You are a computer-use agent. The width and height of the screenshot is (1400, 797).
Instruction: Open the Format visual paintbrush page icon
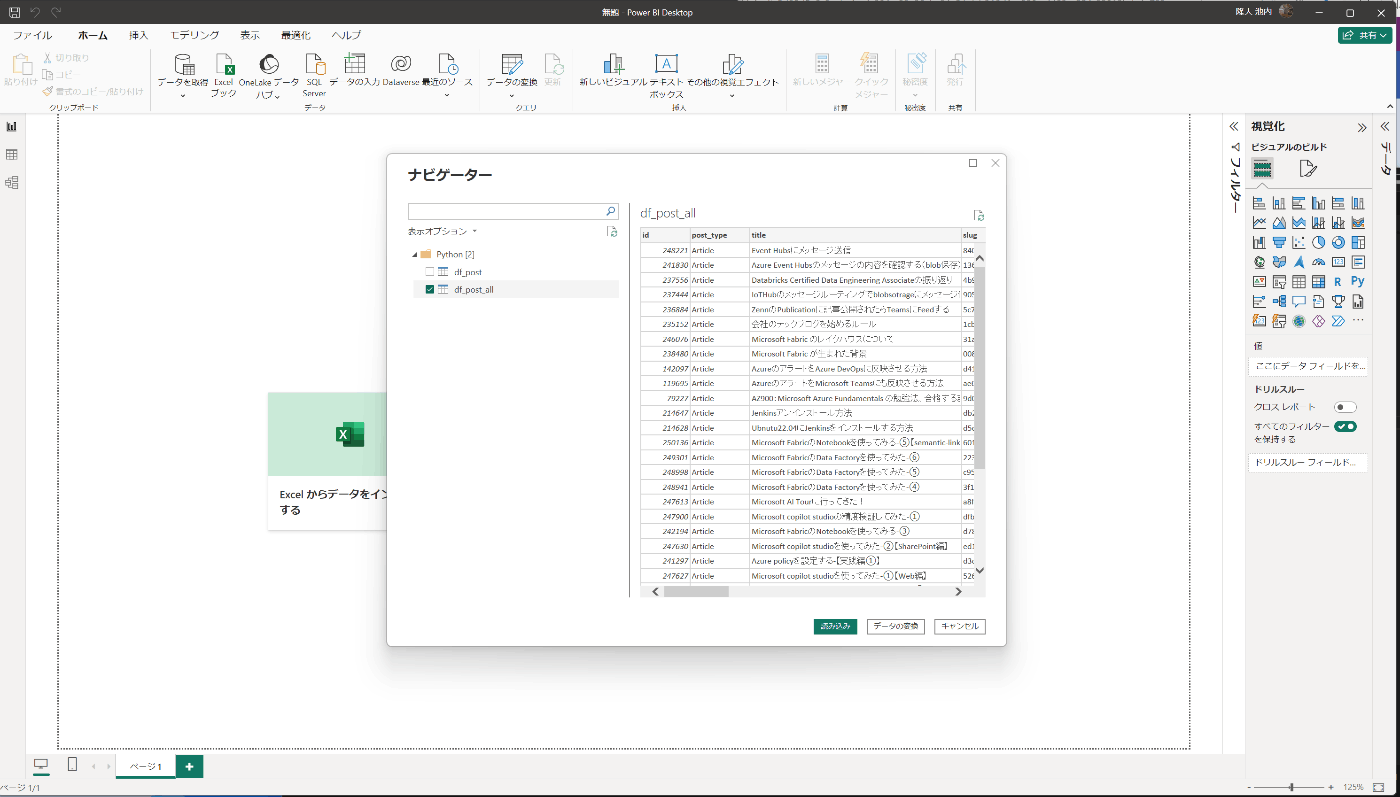1308,169
